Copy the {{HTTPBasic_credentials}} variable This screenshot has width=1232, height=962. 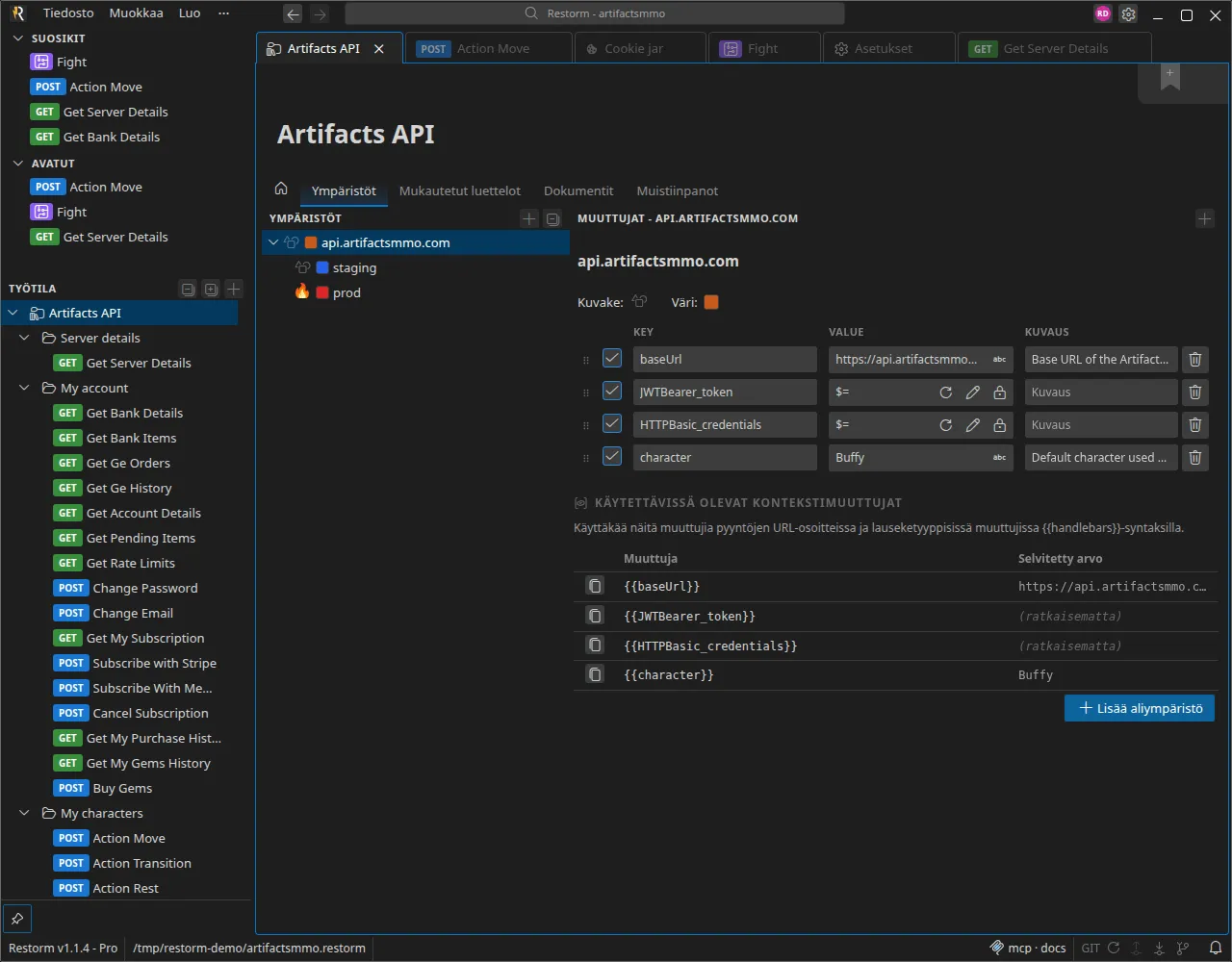coord(596,646)
